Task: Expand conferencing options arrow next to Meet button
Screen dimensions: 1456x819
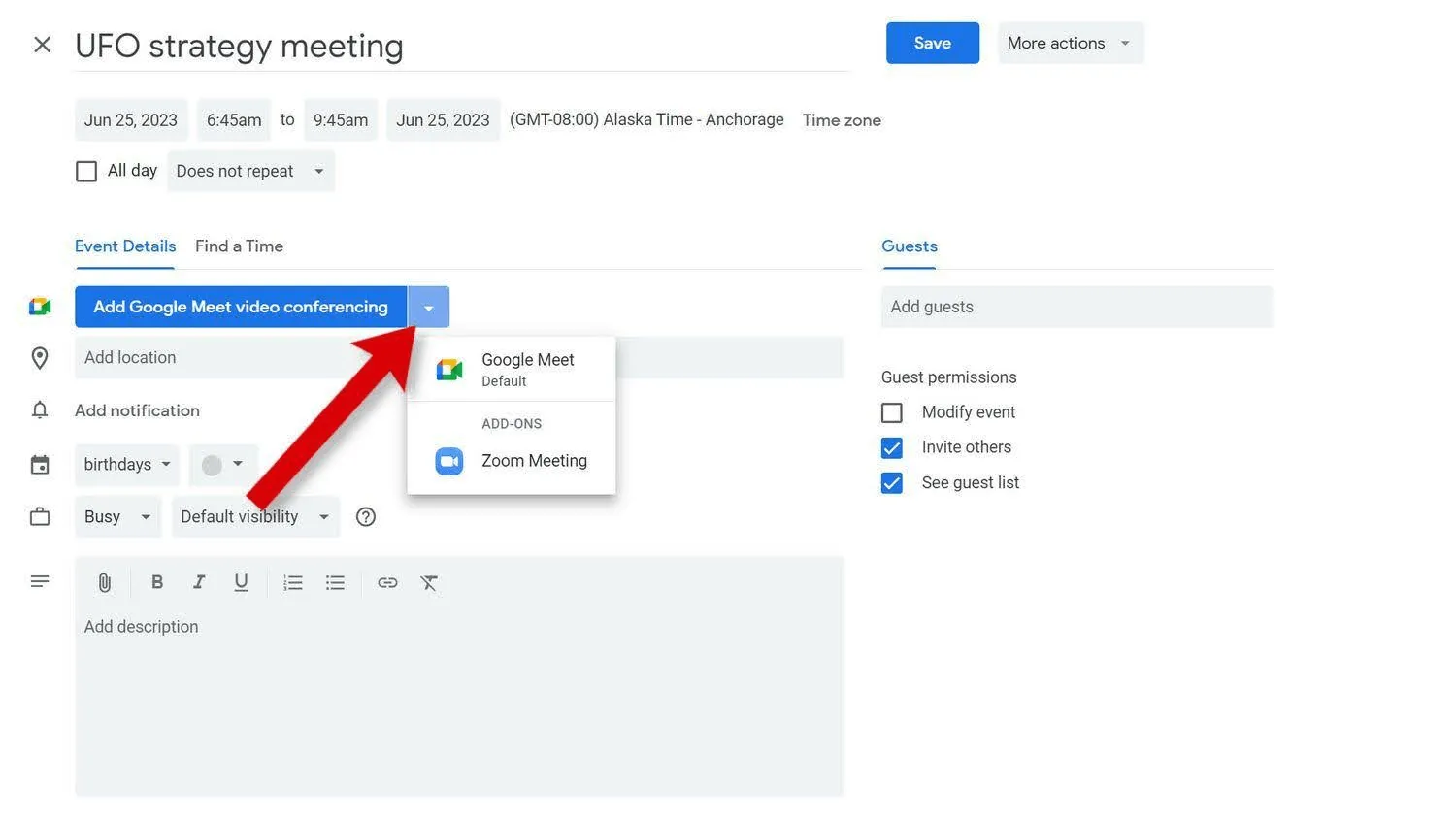Action: coord(428,308)
